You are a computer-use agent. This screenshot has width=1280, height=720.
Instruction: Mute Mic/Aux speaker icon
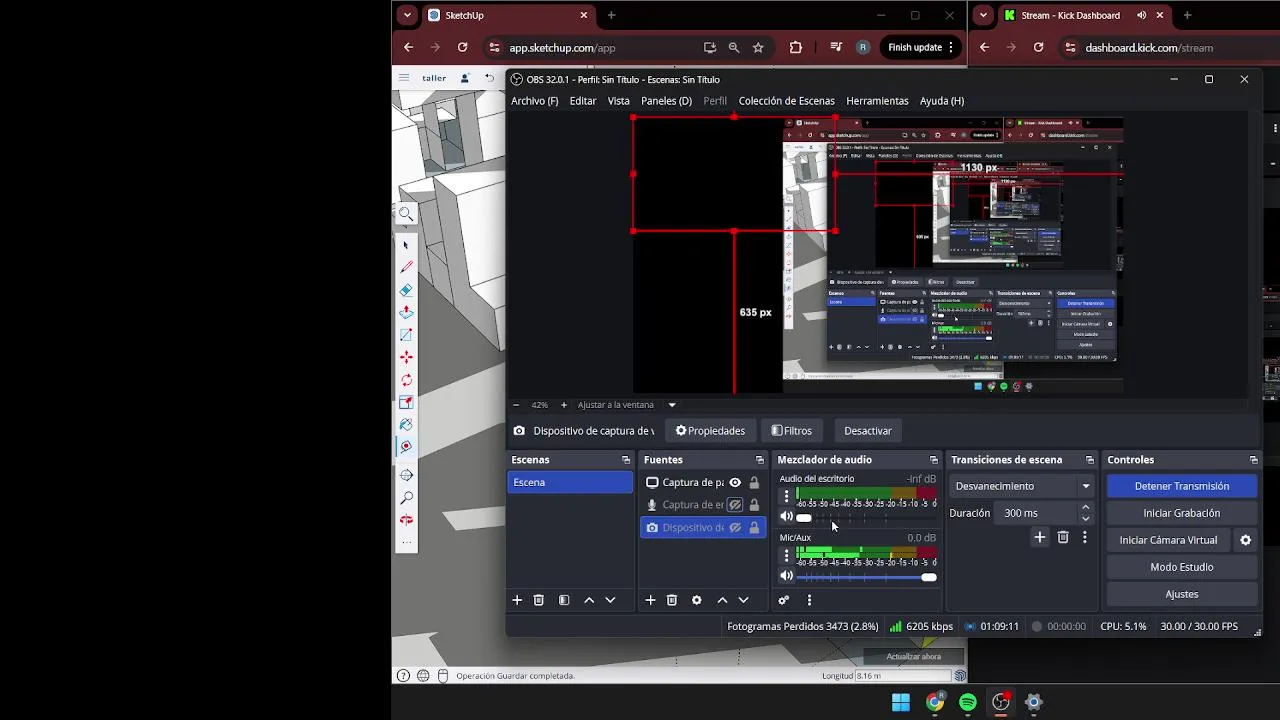[x=786, y=576]
